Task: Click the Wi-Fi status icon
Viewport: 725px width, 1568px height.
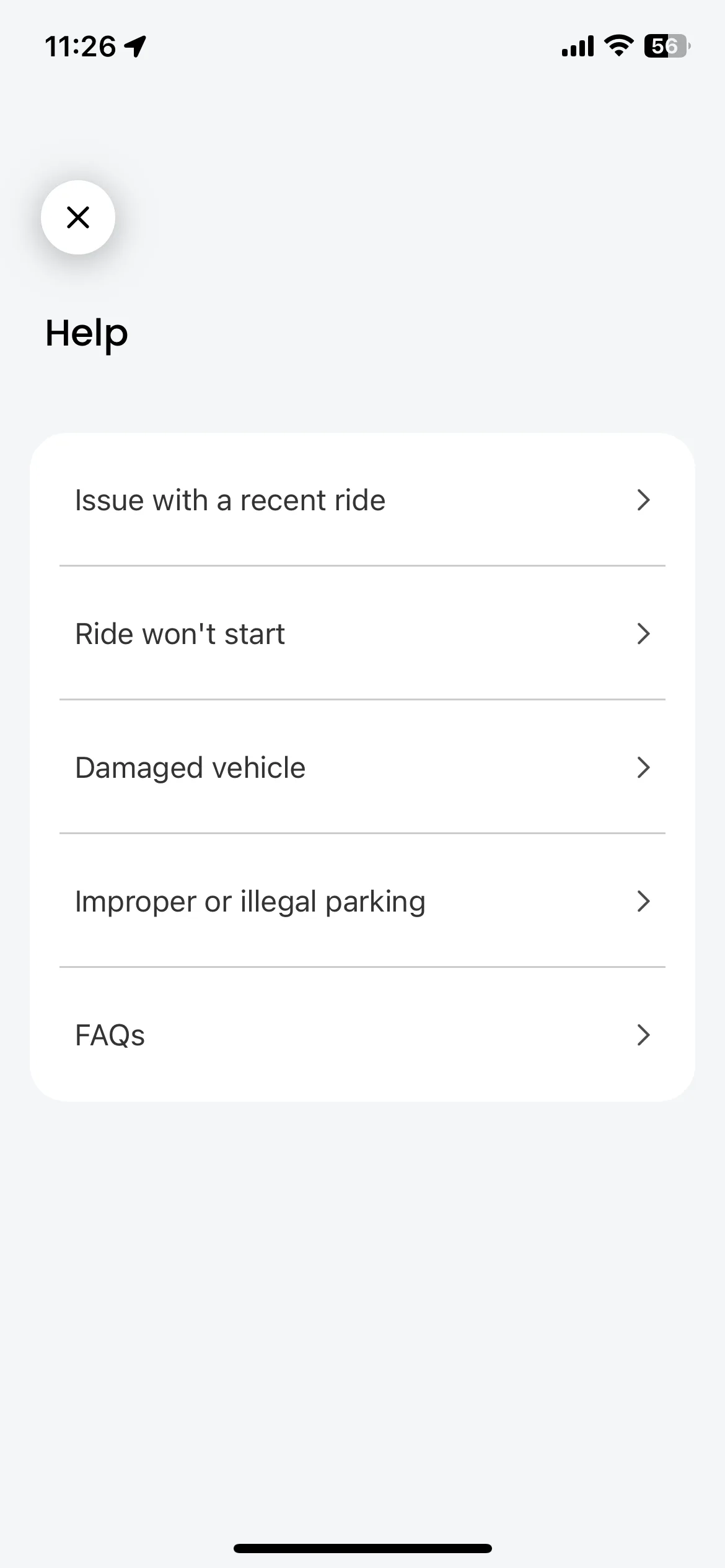Action: (x=618, y=46)
